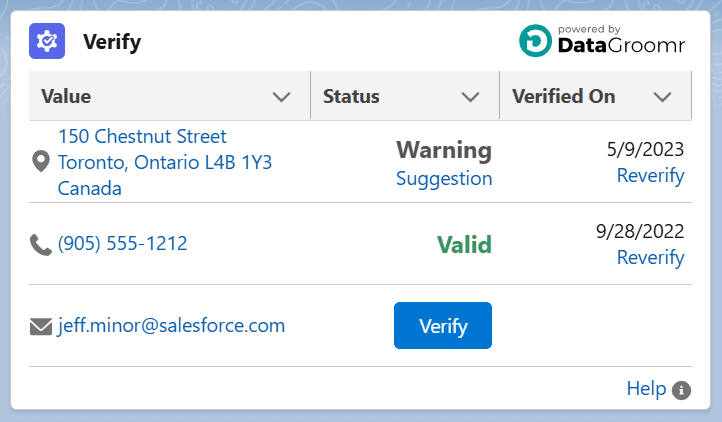This screenshot has height=422, width=722.
Task: Open the Value column dropdown chevron
Action: click(x=282, y=97)
